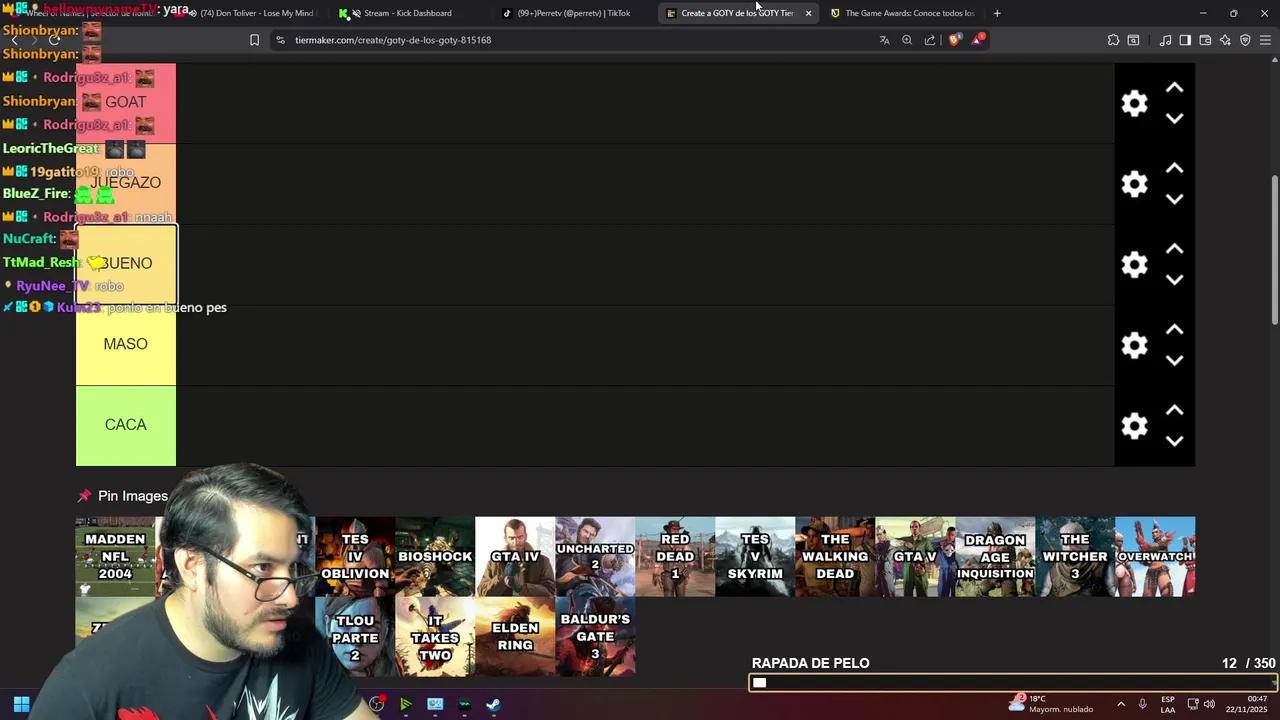Screen dimensions: 1280x720
Task: Select the Red Dead 1 image
Action: (x=675, y=556)
